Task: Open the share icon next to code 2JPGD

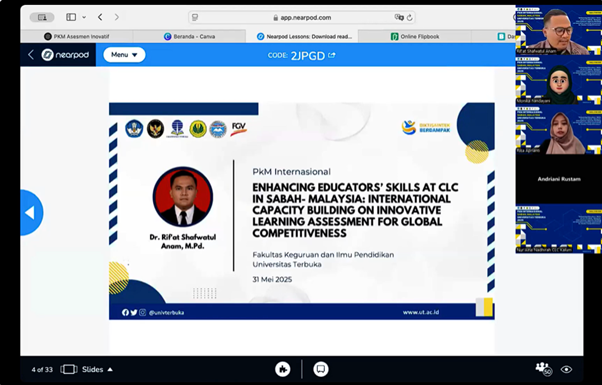Action: point(332,55)
